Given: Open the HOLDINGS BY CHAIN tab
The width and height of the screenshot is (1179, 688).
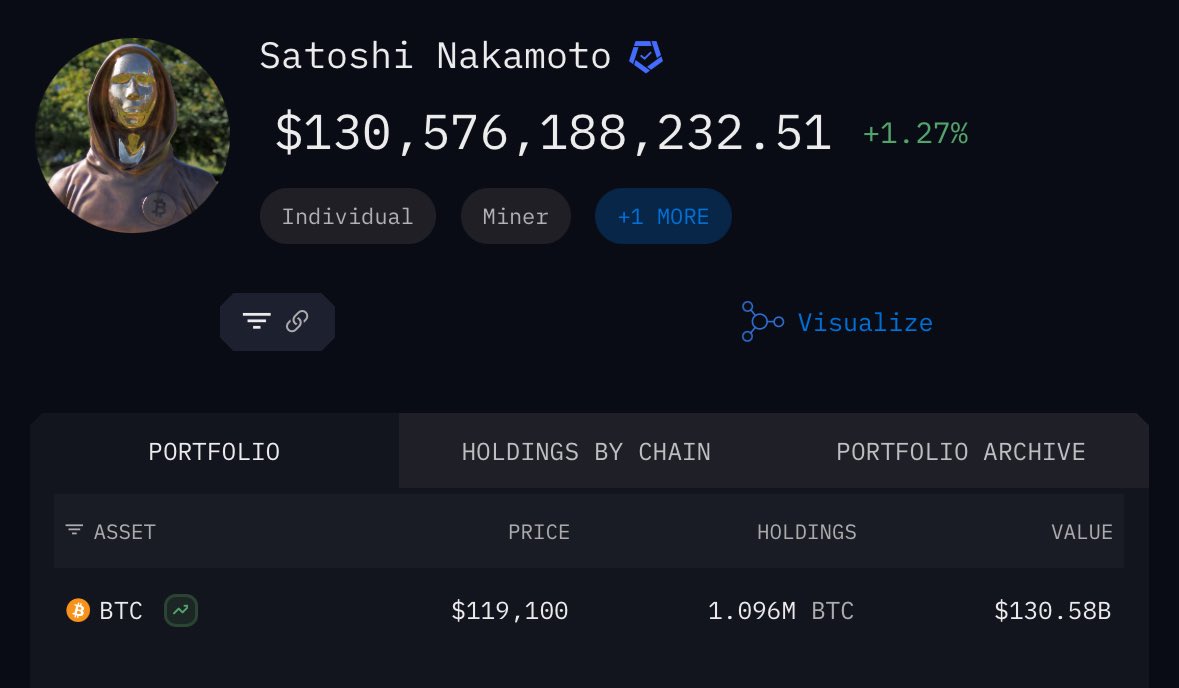Looking at the screenshot, I should pos(586,452).
